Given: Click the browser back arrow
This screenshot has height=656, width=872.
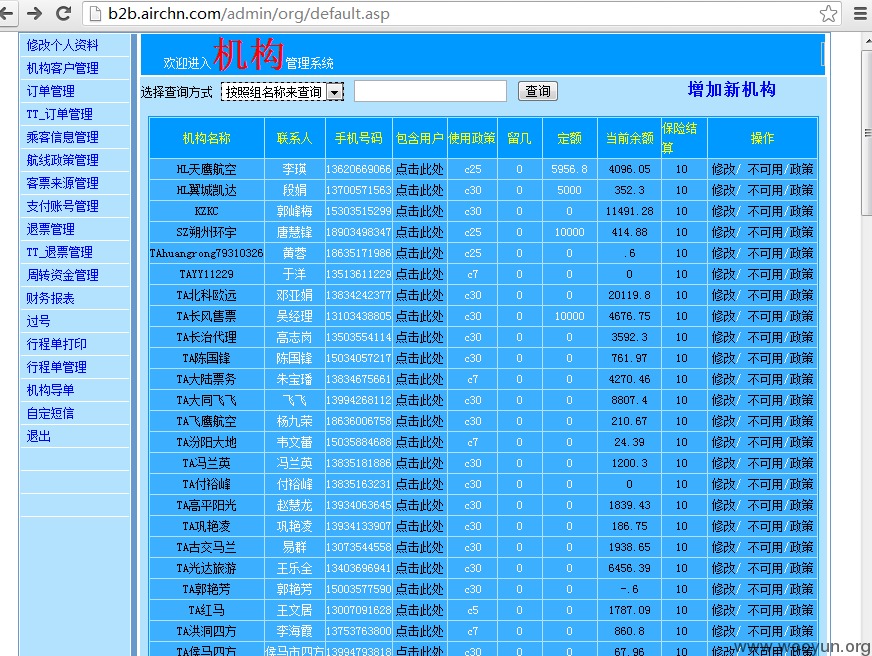Looking at the screenshot, I should tap(7, 13).
